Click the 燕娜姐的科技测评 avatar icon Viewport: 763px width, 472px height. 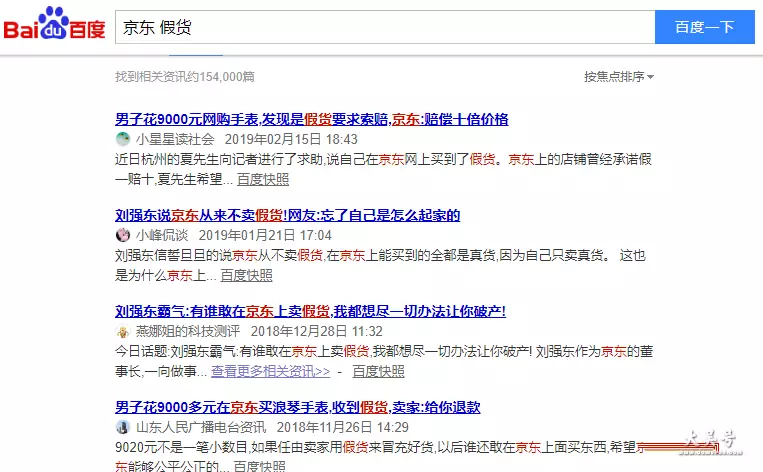123,331
